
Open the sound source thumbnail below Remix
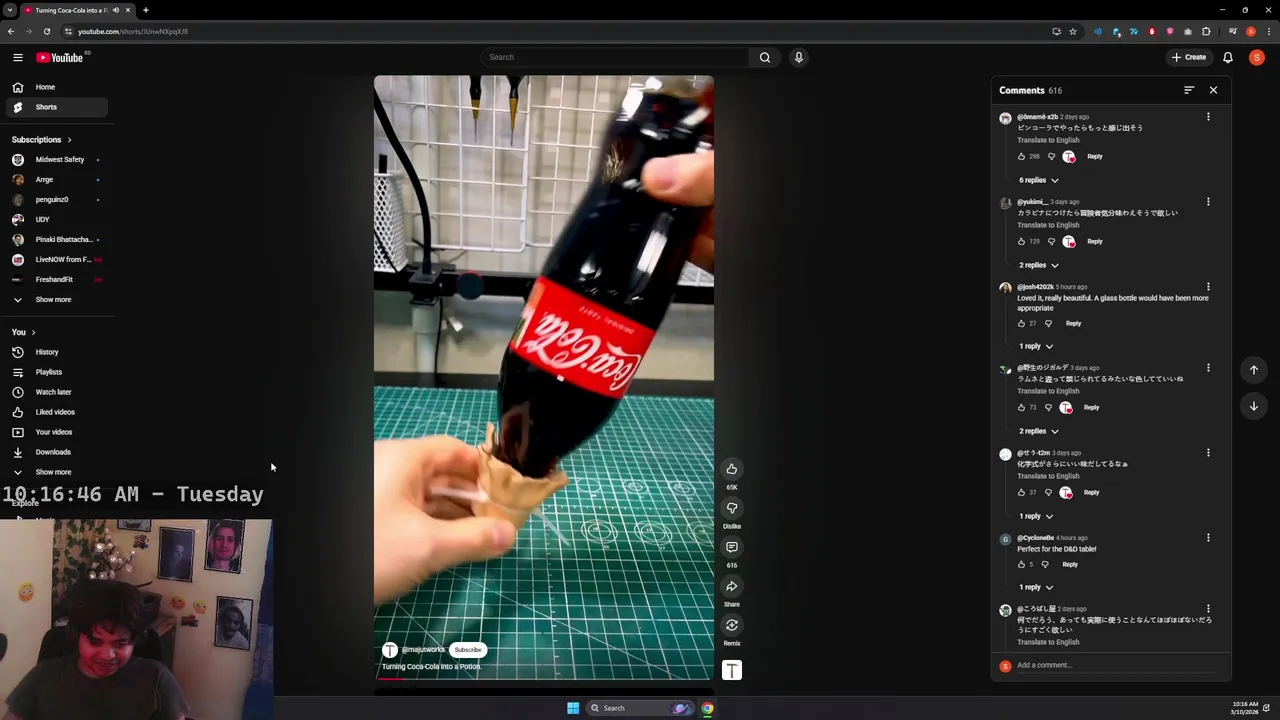point(732,671)
